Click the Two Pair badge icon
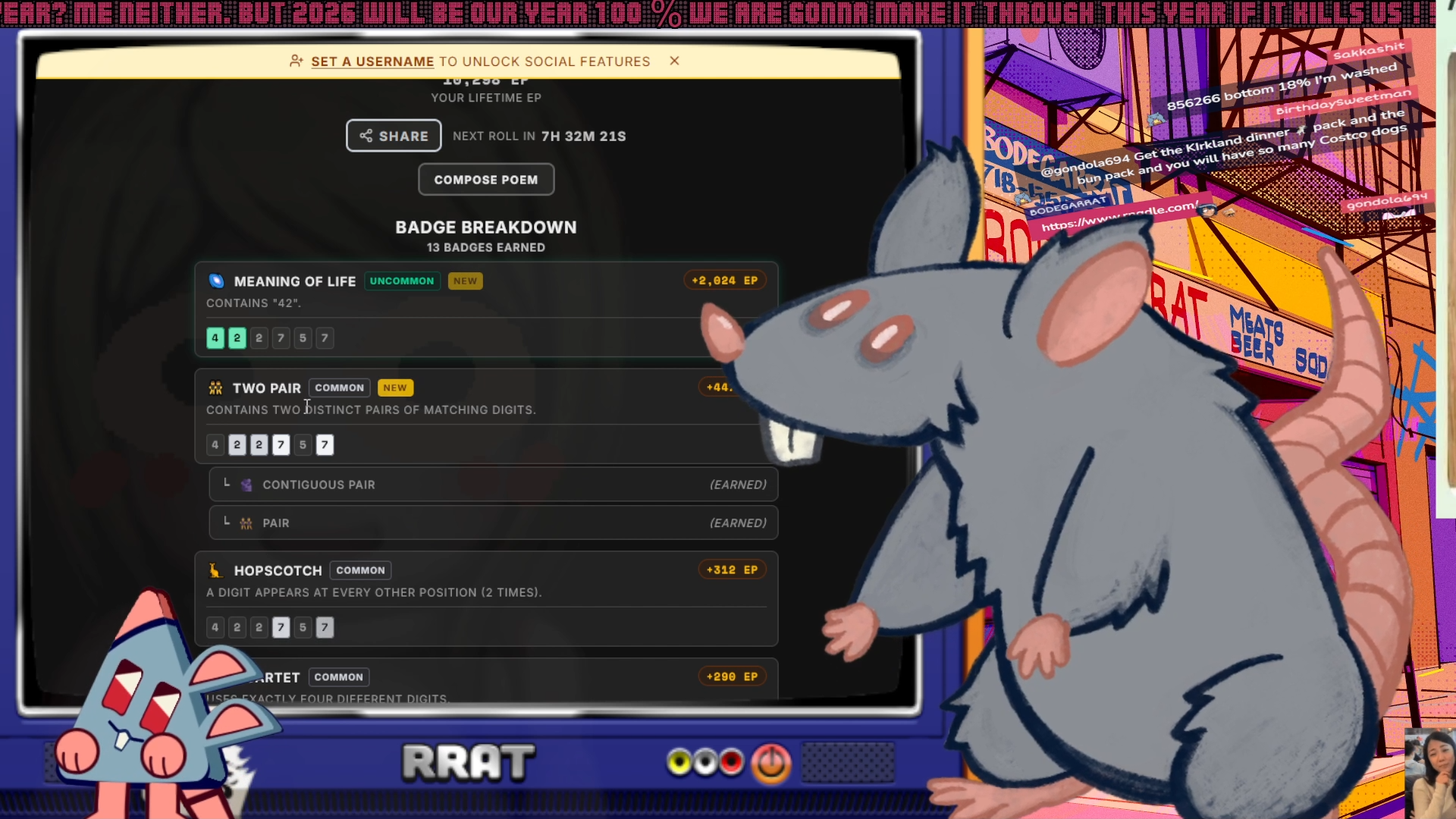This screenshot has height=819, width=1456. tap(215, 388)
